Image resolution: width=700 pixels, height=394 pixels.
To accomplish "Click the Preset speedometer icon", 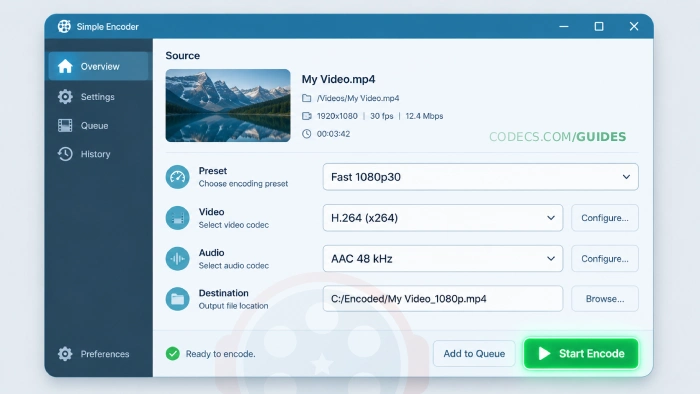I will pos(178,177).
